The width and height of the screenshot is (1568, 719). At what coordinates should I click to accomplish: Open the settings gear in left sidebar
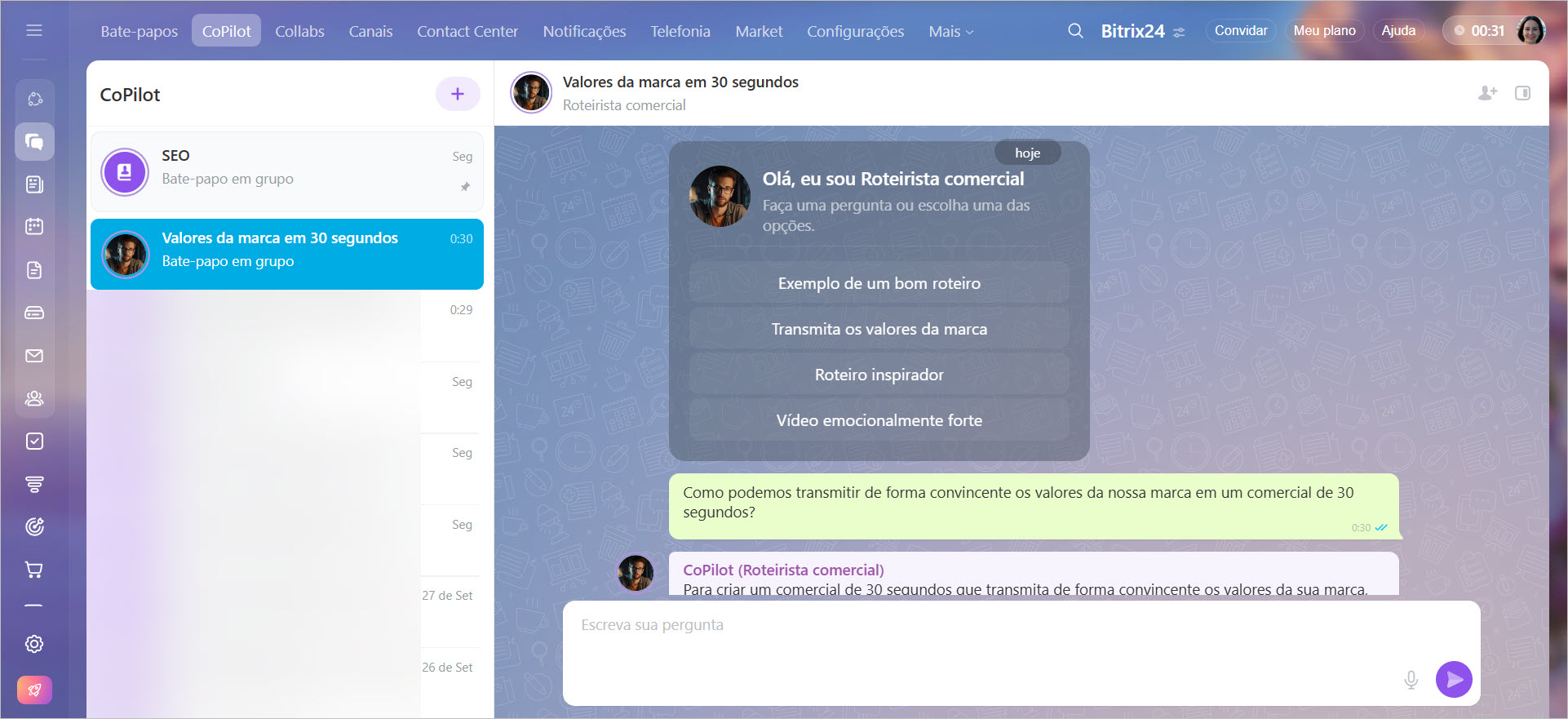click(34, 644)
